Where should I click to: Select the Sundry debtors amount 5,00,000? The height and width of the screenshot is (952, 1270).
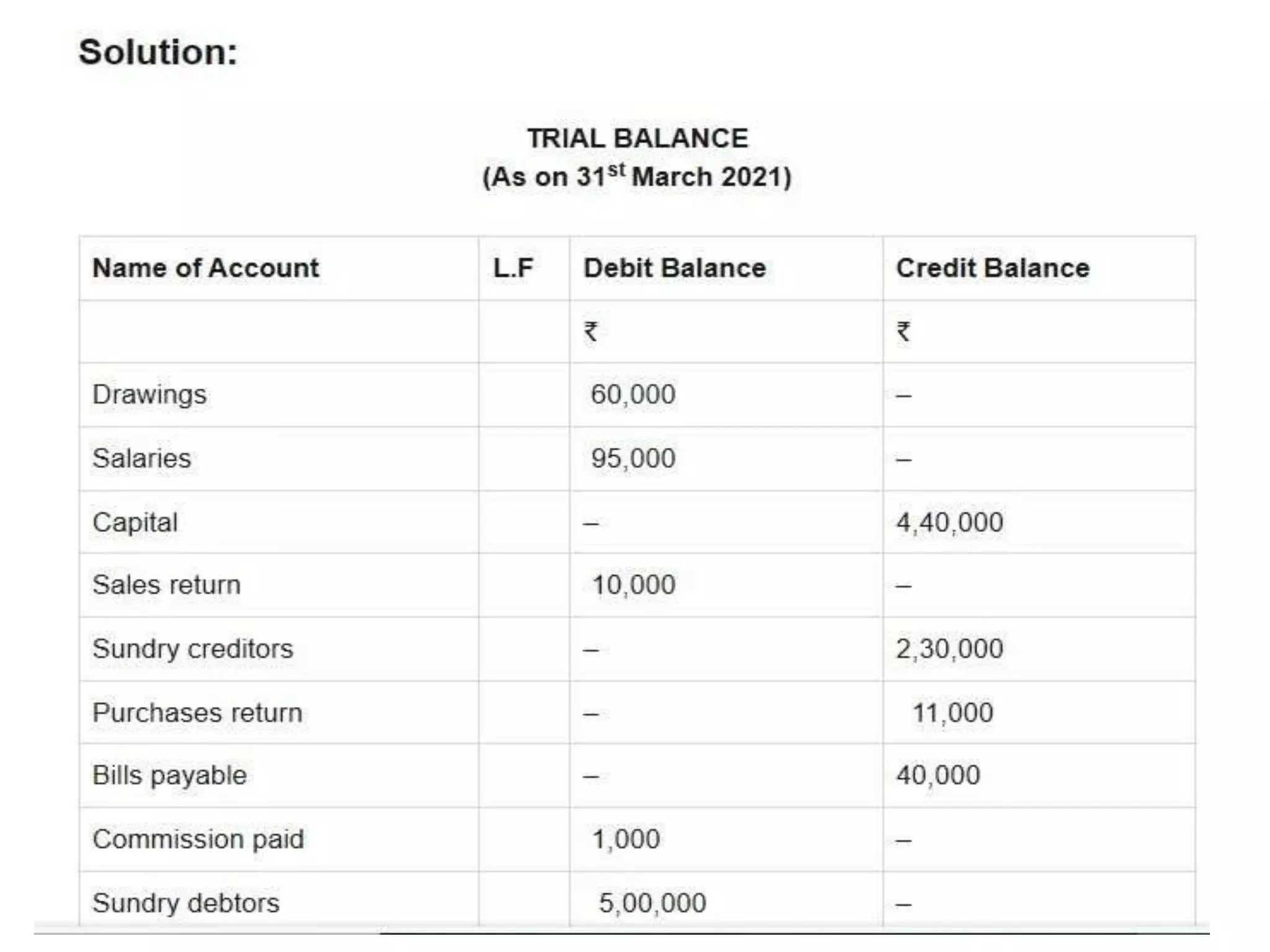click(x=652, y=903)
